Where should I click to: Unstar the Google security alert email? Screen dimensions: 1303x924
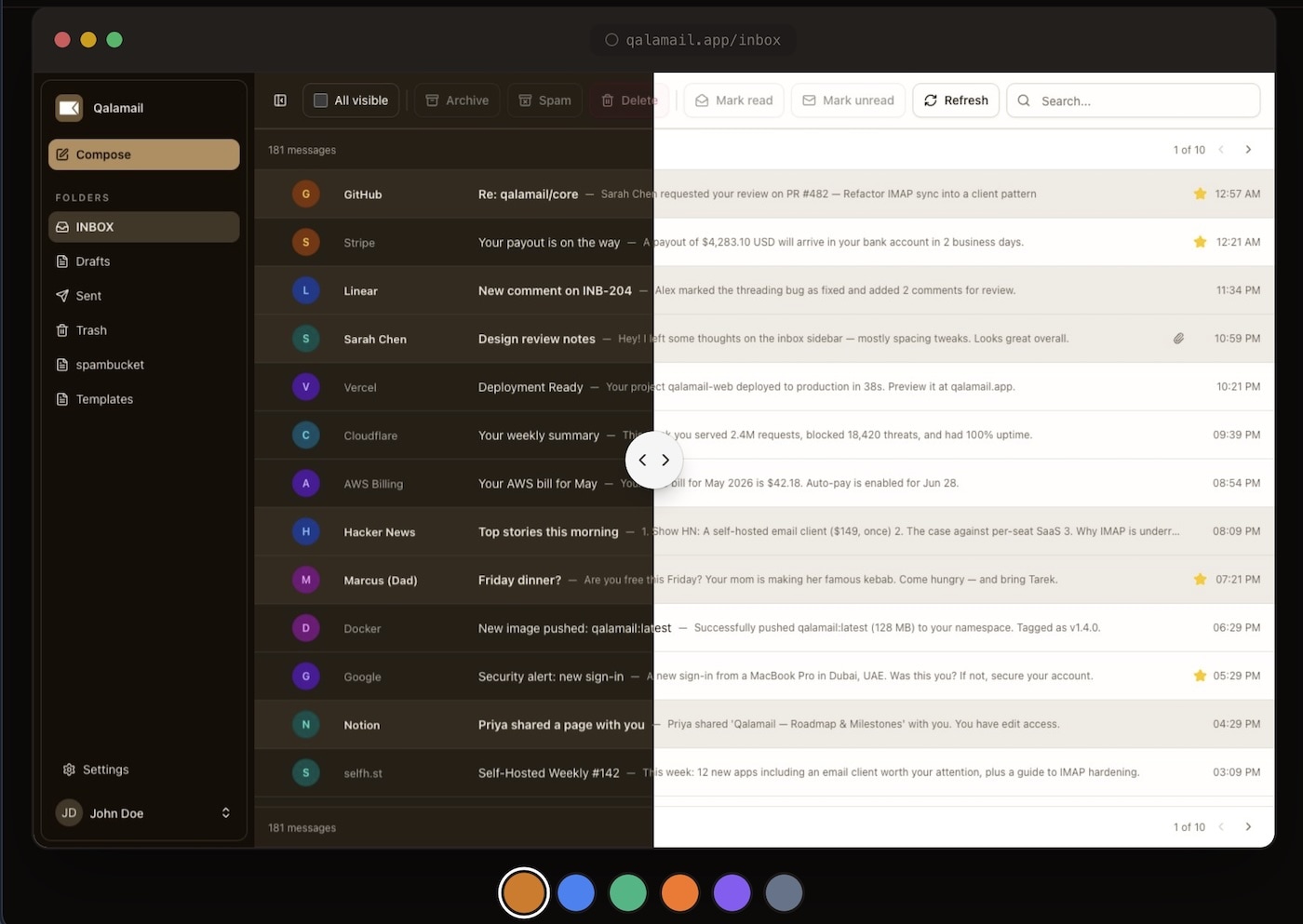1200,676
